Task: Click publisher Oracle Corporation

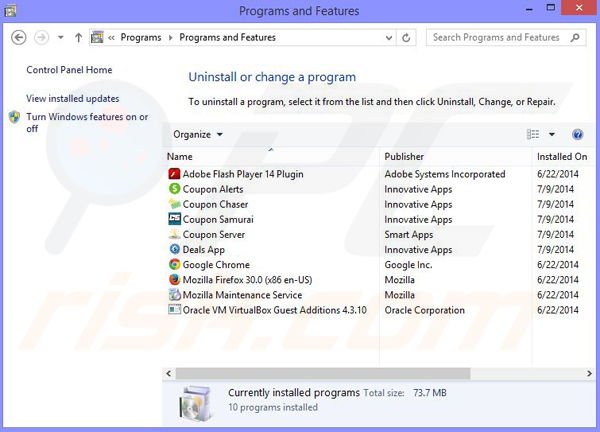Action: click(x=424, y=310)
